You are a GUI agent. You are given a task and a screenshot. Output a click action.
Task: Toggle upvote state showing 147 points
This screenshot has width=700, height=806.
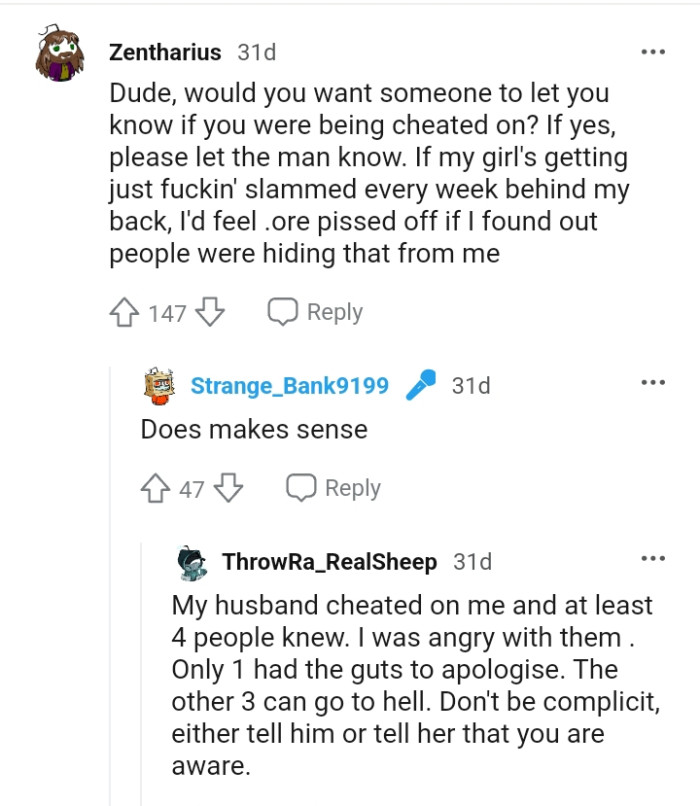(125, 311)
